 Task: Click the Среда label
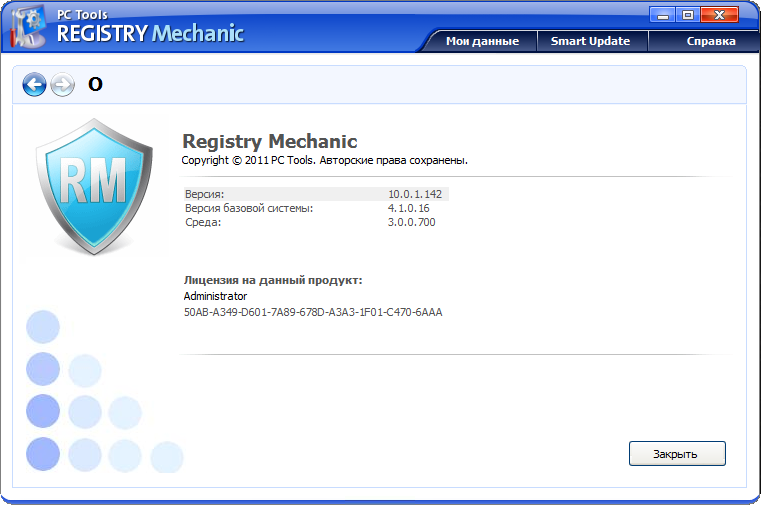click(x=203, y=223)
